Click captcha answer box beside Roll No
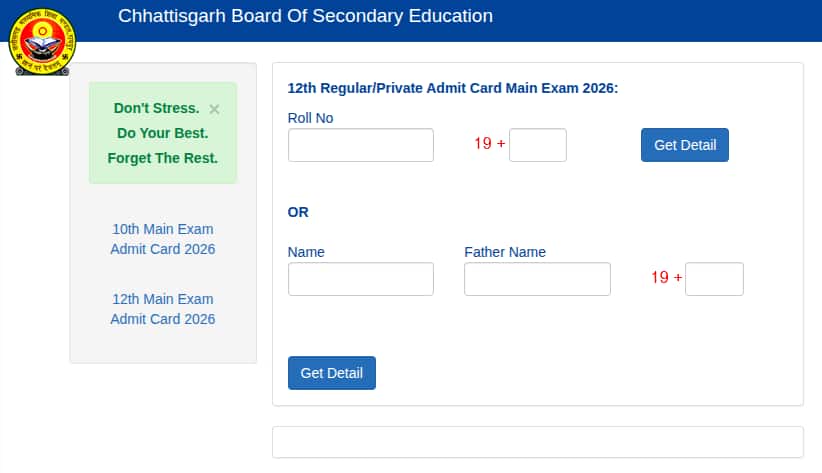 (x=538, y=145)
